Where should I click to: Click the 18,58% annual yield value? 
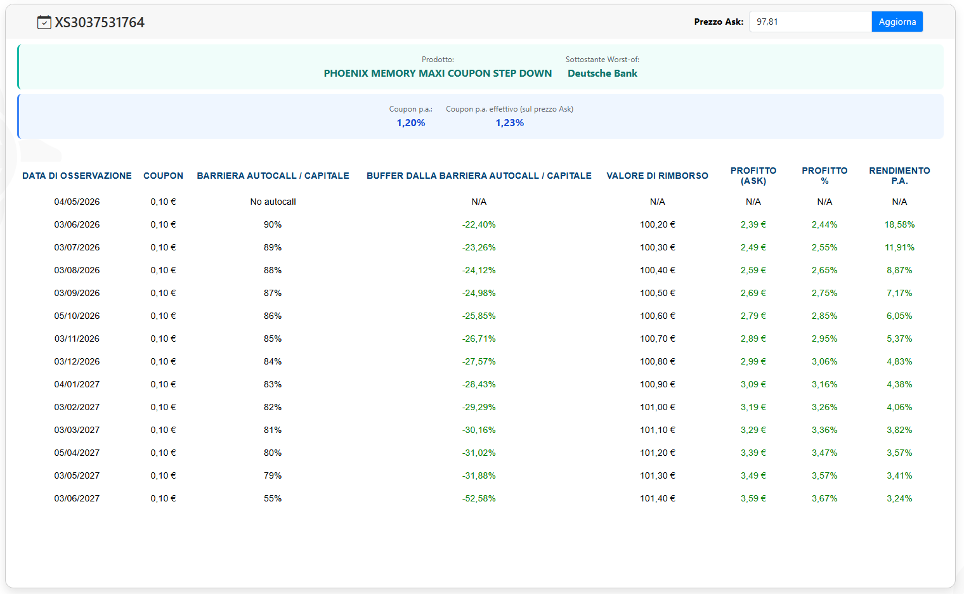[899, 225]
